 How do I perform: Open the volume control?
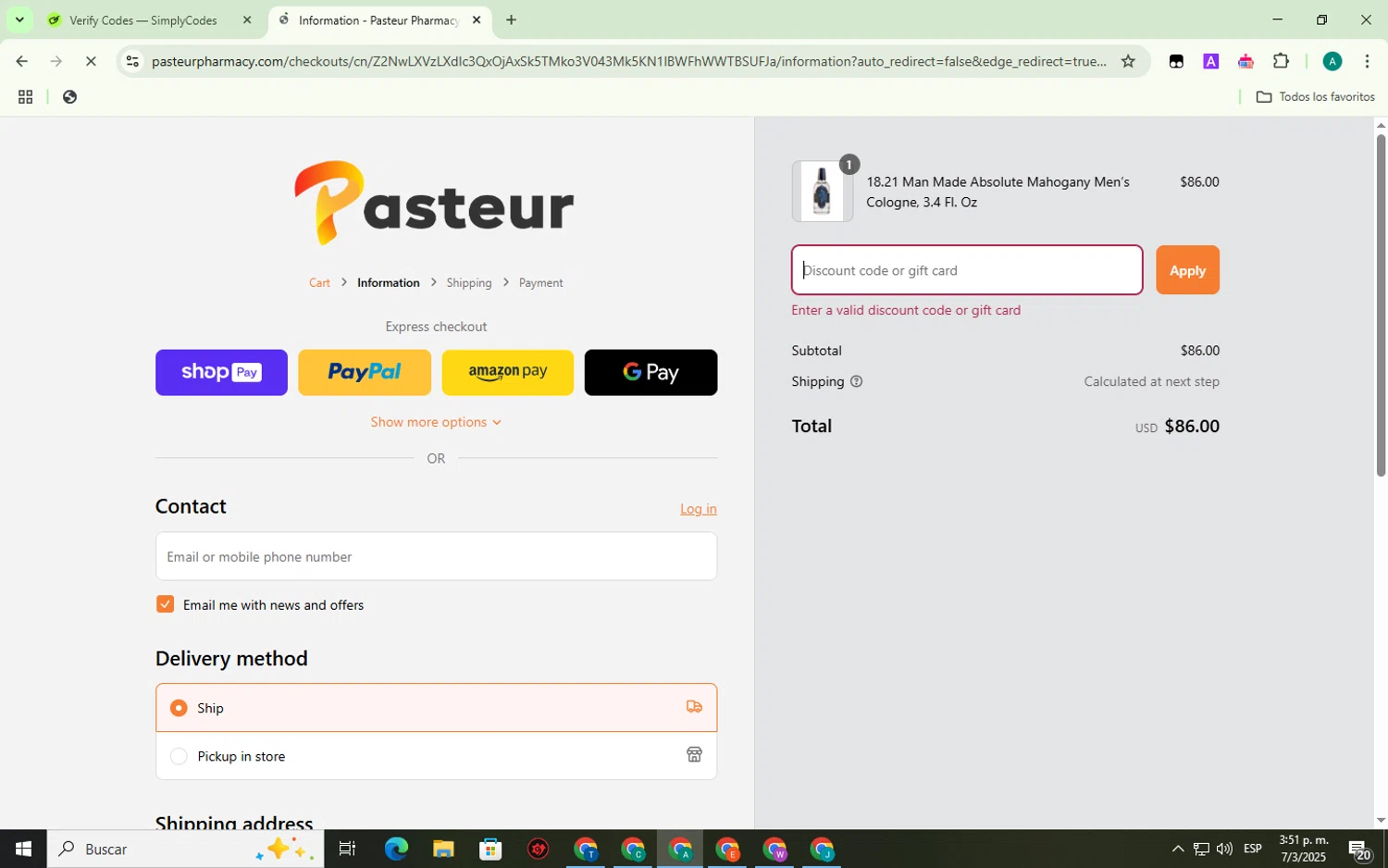(x=1224, y=849)
